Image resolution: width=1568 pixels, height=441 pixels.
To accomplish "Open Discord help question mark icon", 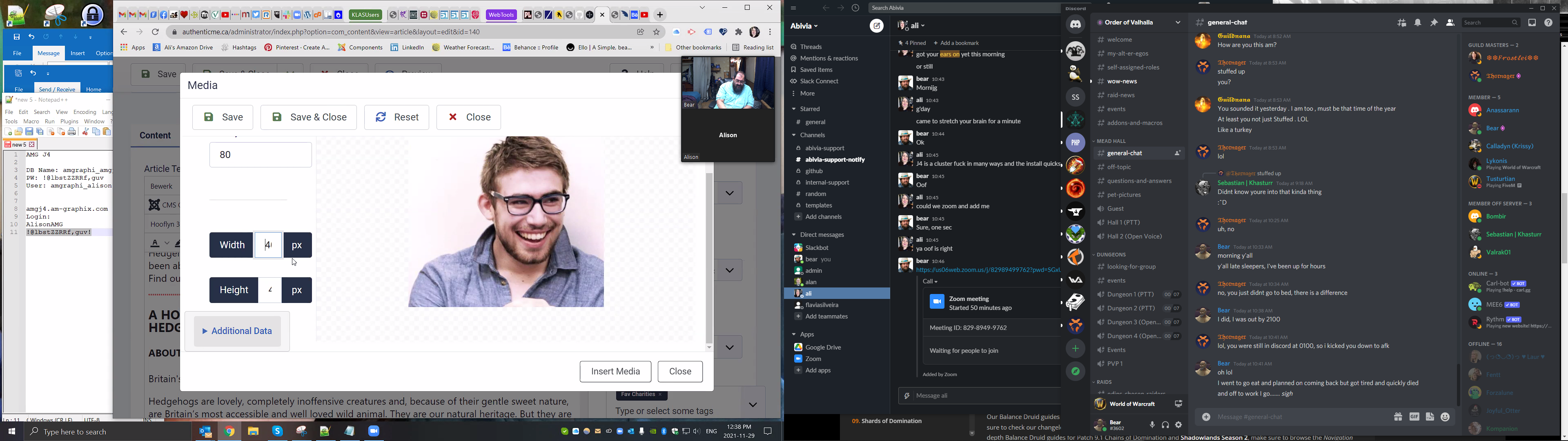I will pos(1548,23).
